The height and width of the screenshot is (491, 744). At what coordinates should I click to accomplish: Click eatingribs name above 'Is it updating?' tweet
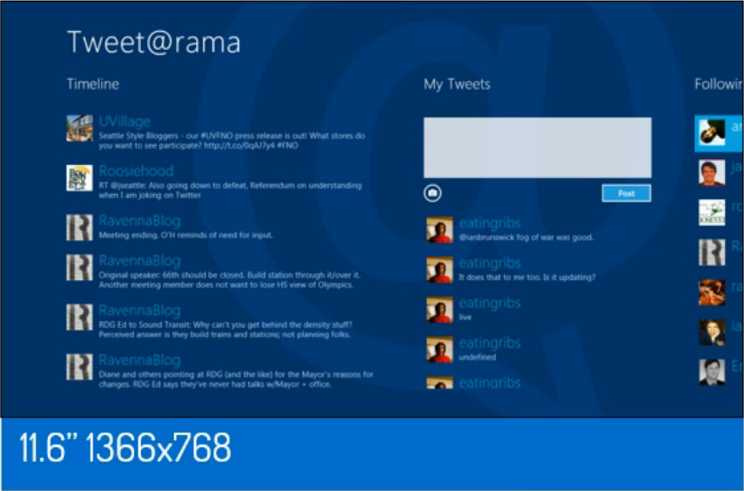click(x=490, y=263)
